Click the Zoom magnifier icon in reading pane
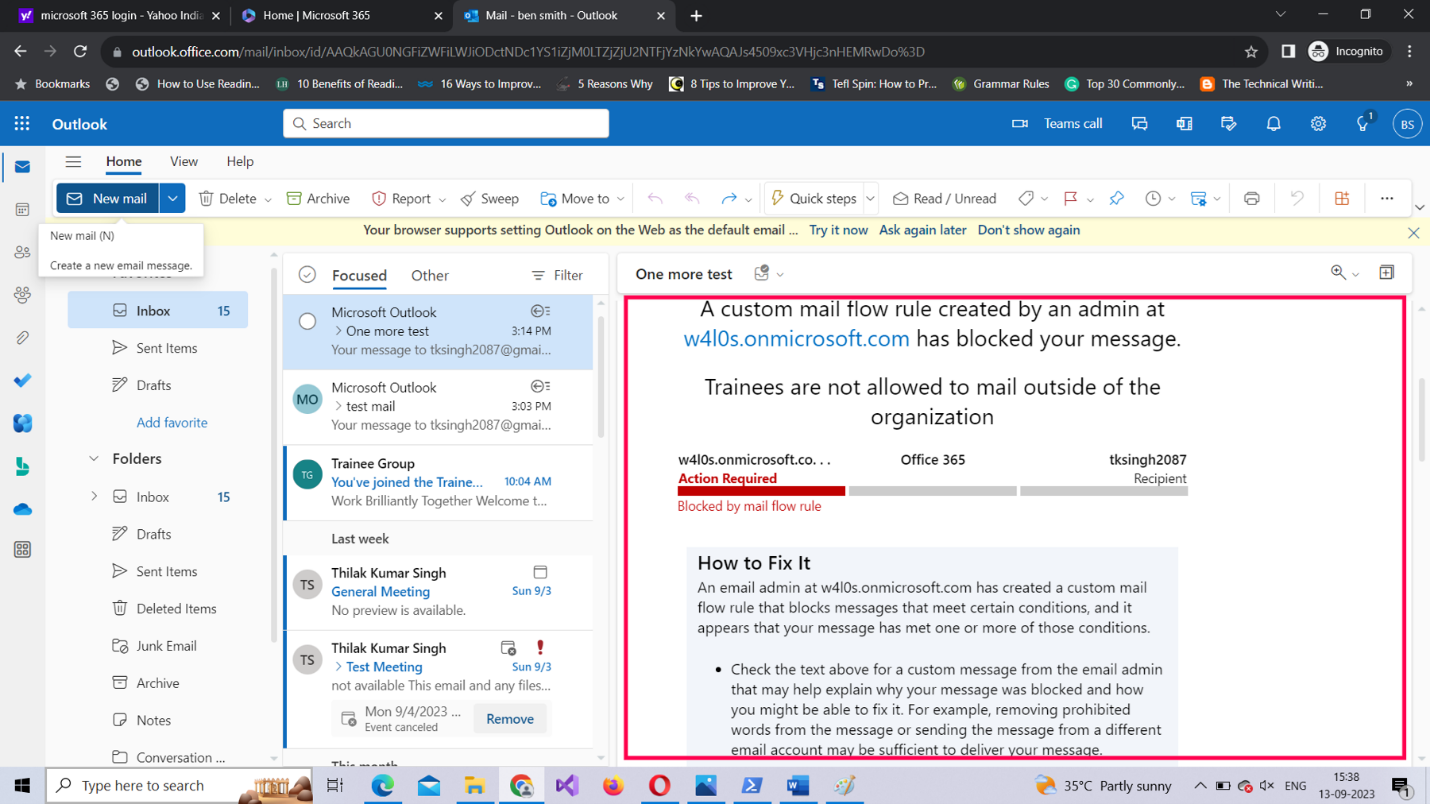 pos(1338,273)
